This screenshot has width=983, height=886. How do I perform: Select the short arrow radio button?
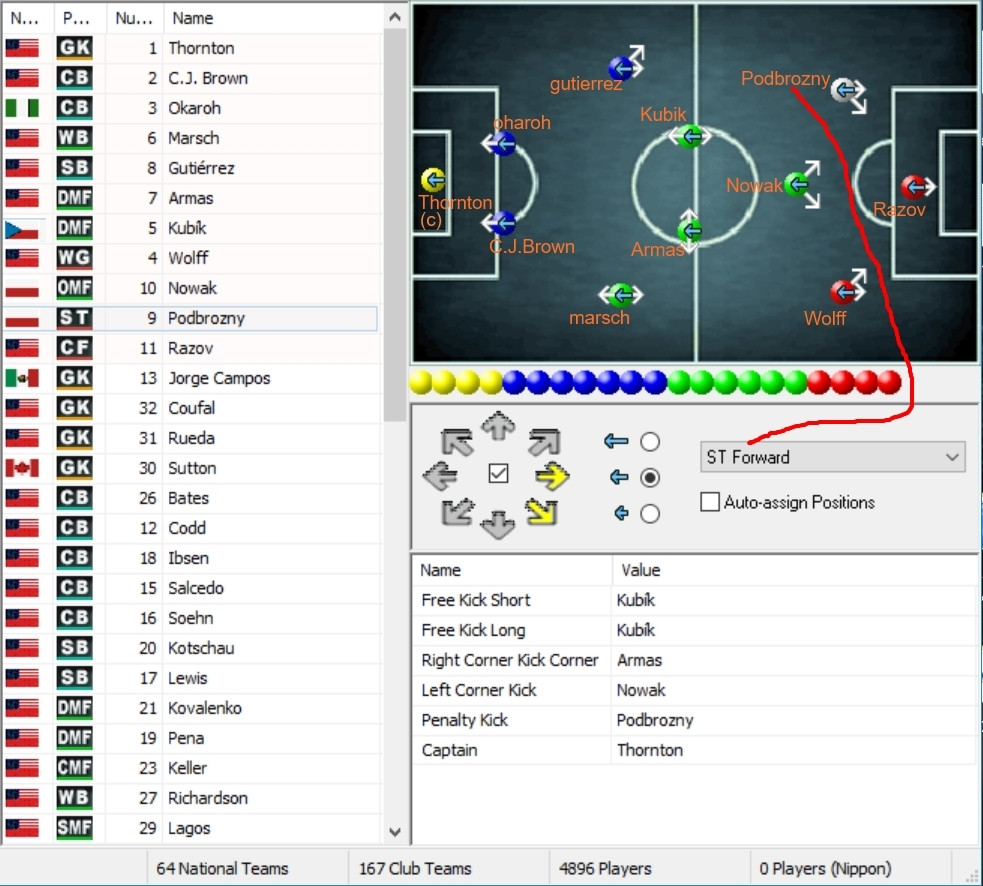(650, 514)
